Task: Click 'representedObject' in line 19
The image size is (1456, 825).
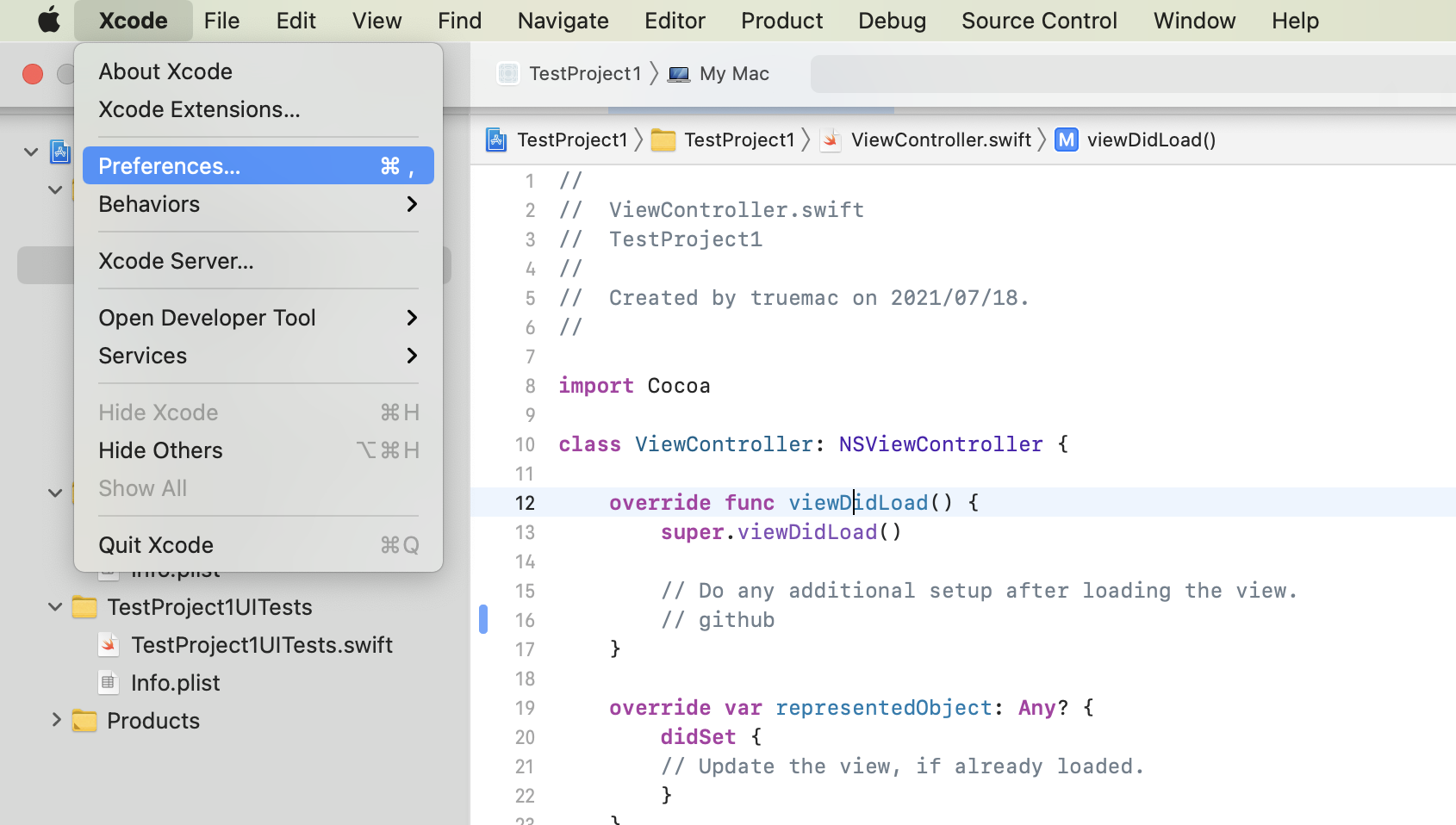Action: (x=884, y=708)
